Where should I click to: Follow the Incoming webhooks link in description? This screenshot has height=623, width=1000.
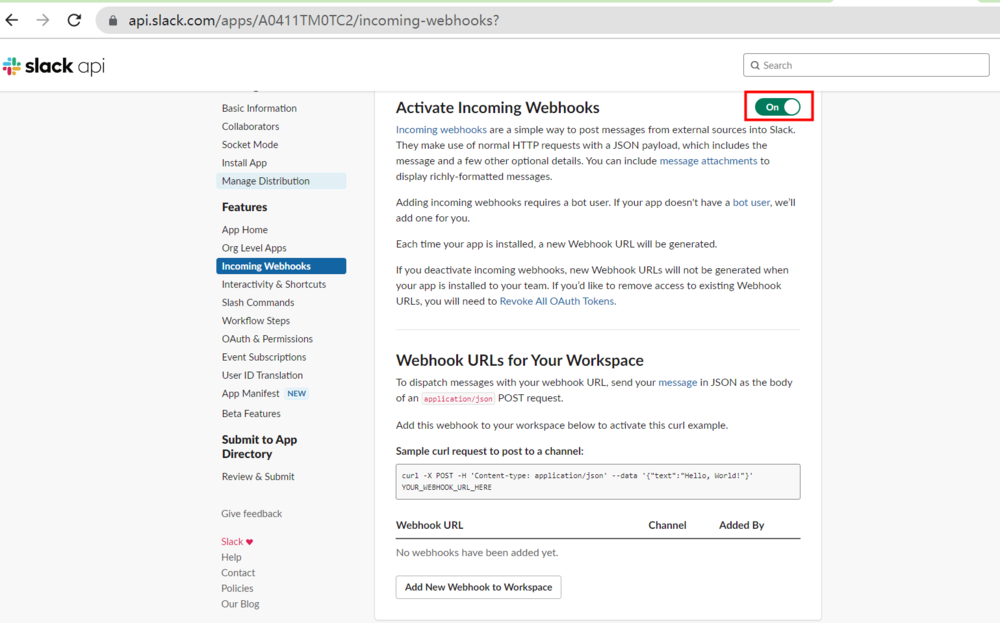(441, 129)
